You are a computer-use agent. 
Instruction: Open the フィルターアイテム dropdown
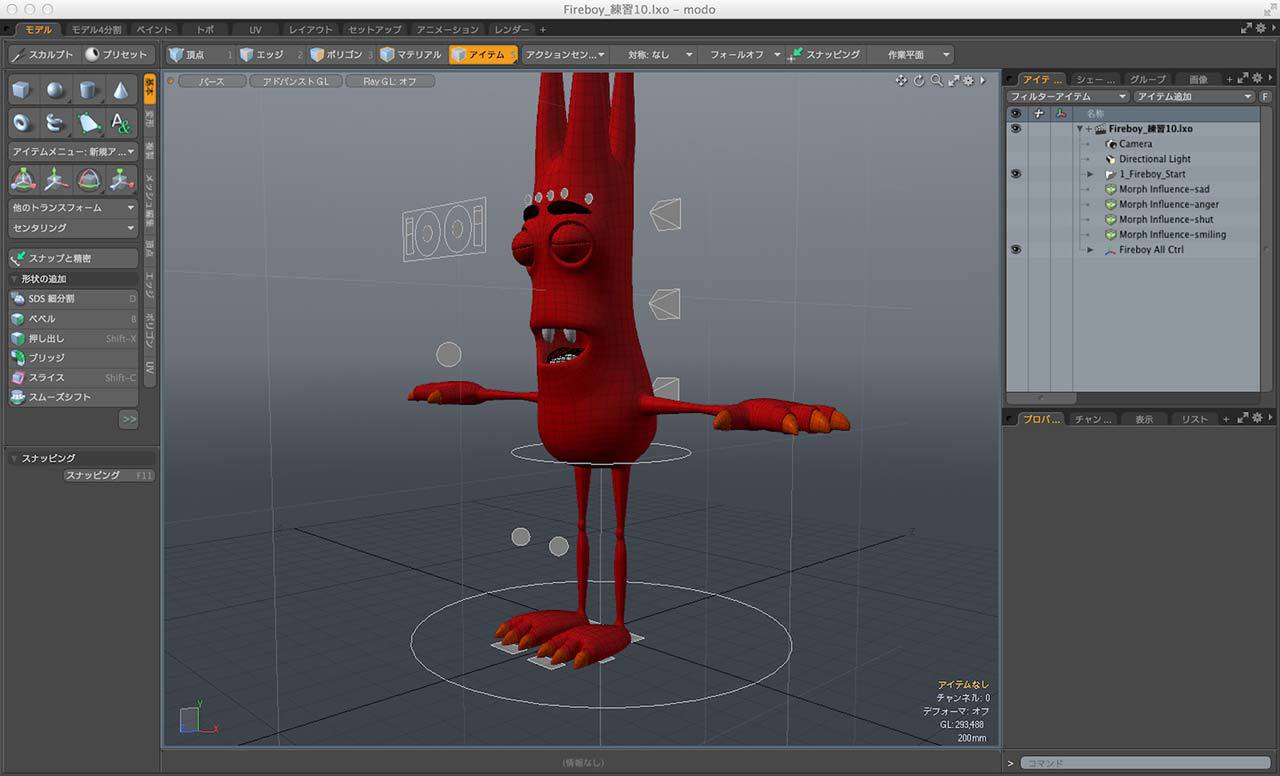(x=1068, y=97)
